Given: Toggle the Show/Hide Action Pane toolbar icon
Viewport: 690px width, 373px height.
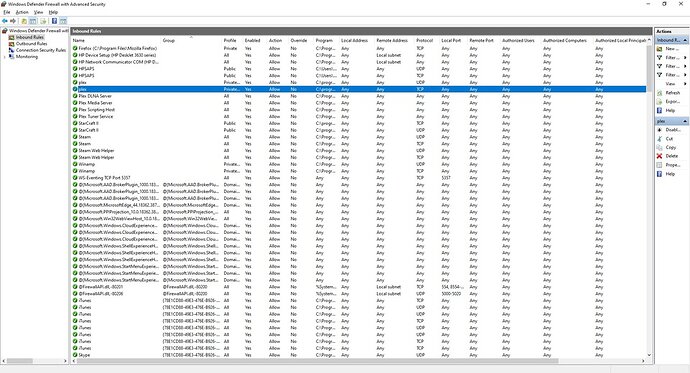Looking at the screenshot, I should 63,21.
